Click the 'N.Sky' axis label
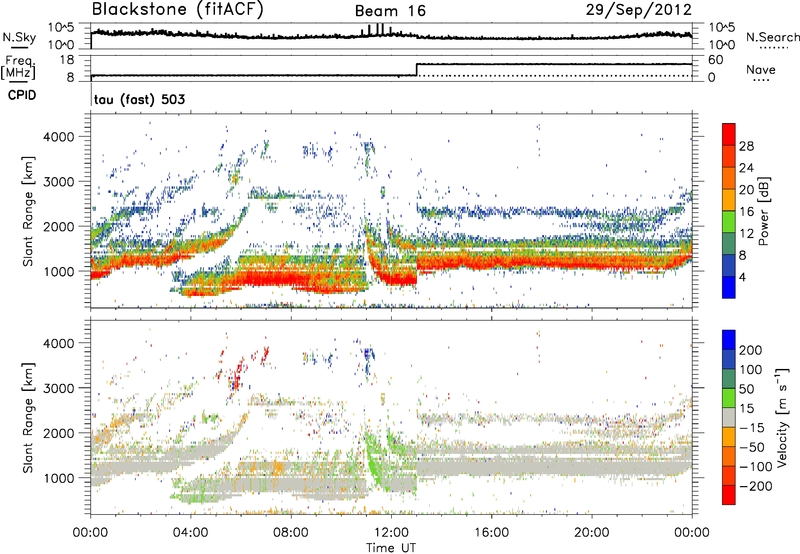The image size is (800, 554). coord(19,37)
